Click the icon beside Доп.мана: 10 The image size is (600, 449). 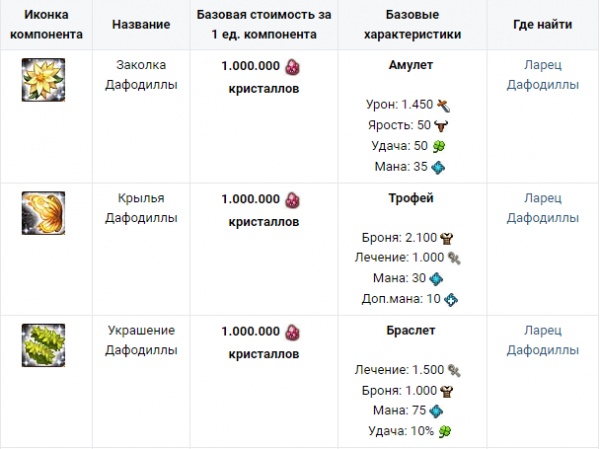pos(451,299)
